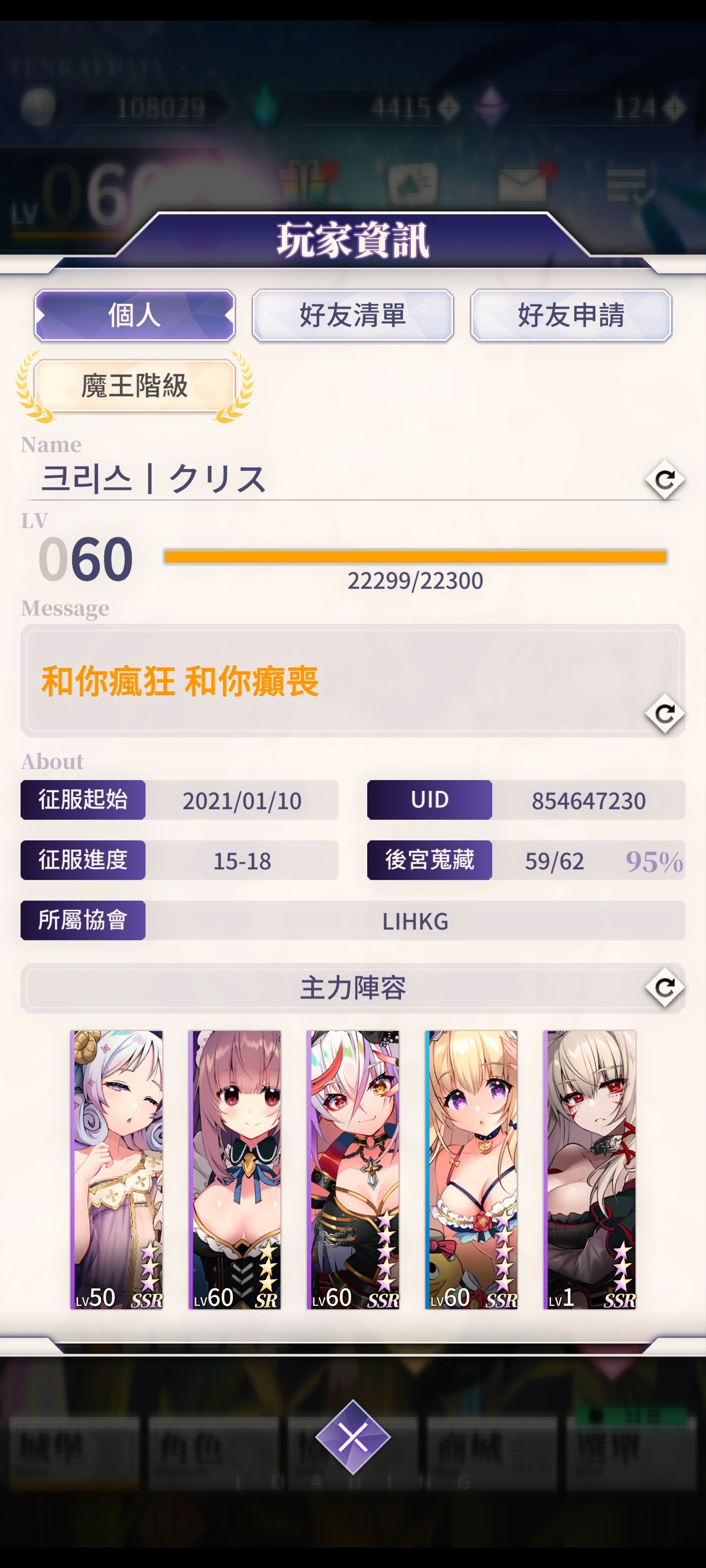The width and height of the screenshot is (706, 1568).
Task: Click the message text 和你瘋狂 和你癲喪
Action: tap(180, 681)
